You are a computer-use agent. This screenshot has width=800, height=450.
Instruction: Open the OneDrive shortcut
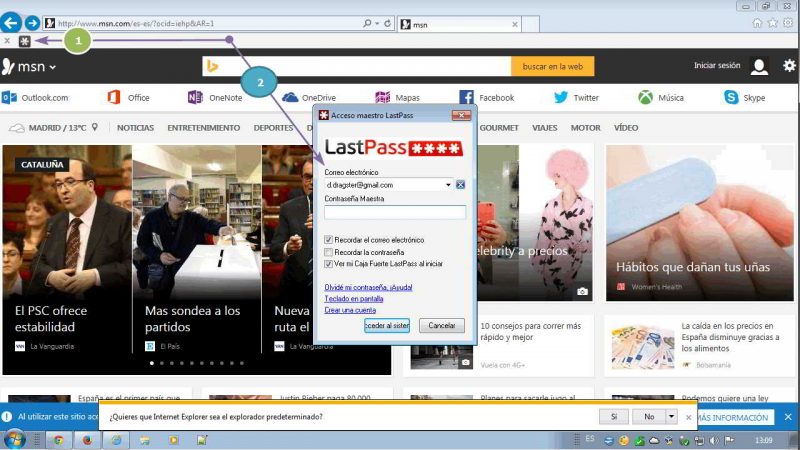click(309, 97)
